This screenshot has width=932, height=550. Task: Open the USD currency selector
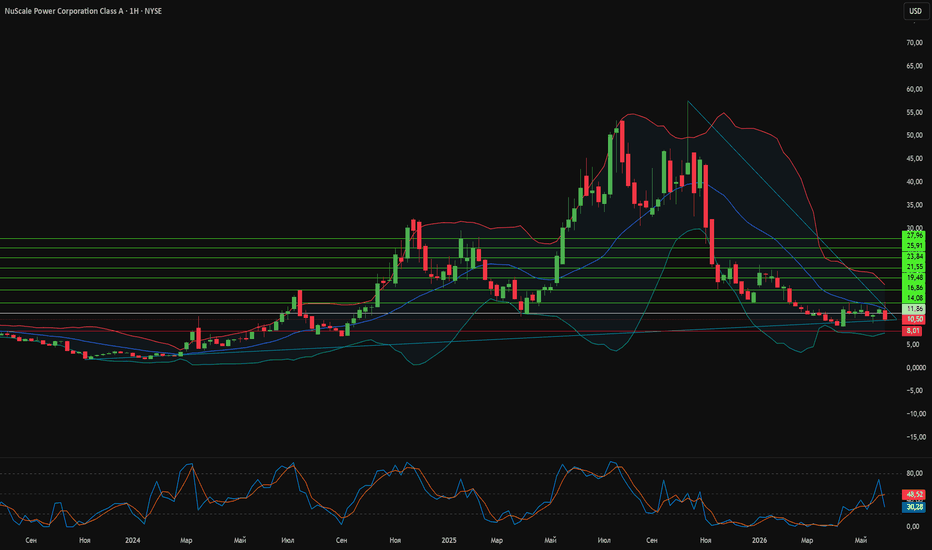coord(915,11)
